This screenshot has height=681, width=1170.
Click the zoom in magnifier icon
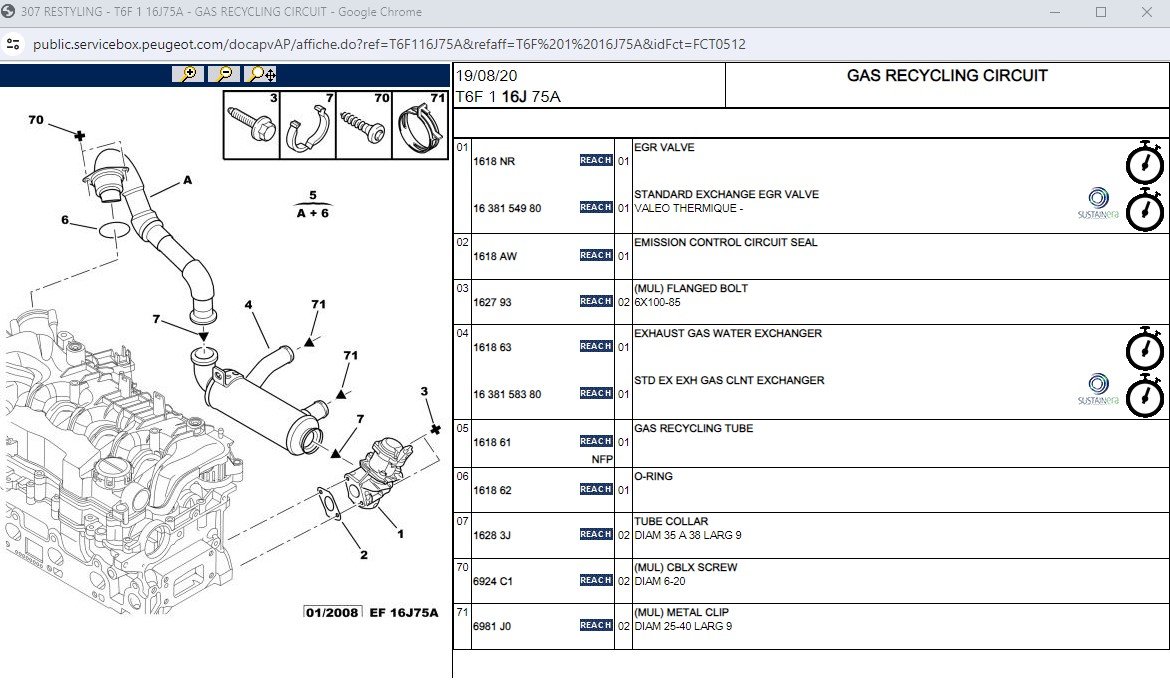pyautogui.click(x=188, y=74)
